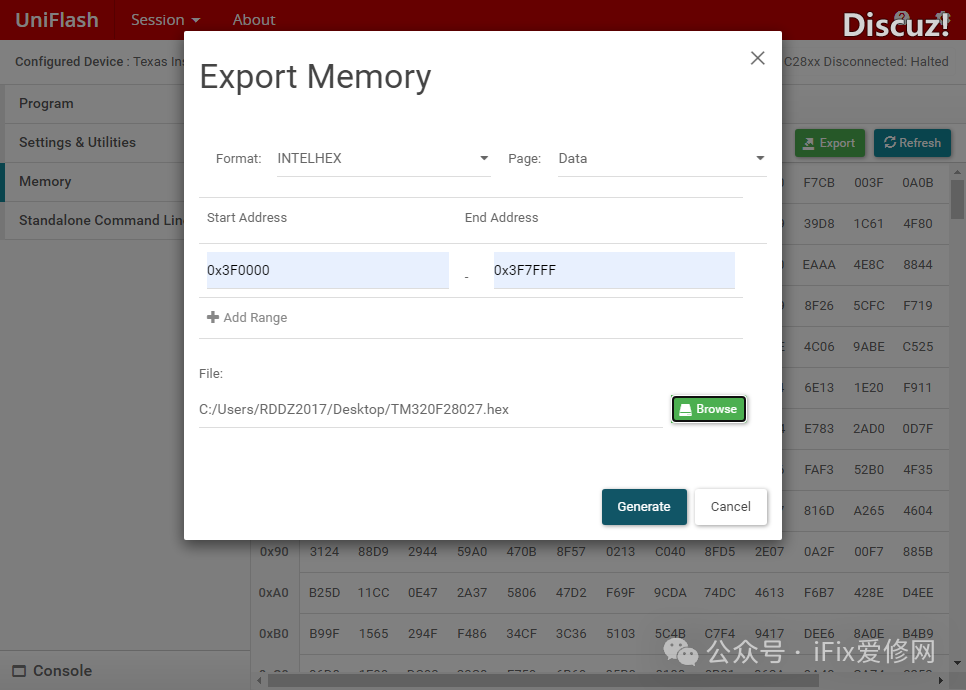Click the green Browse button
Image resolution: width=966 pixels, height=690 pixels.
(x=708, y=409)
